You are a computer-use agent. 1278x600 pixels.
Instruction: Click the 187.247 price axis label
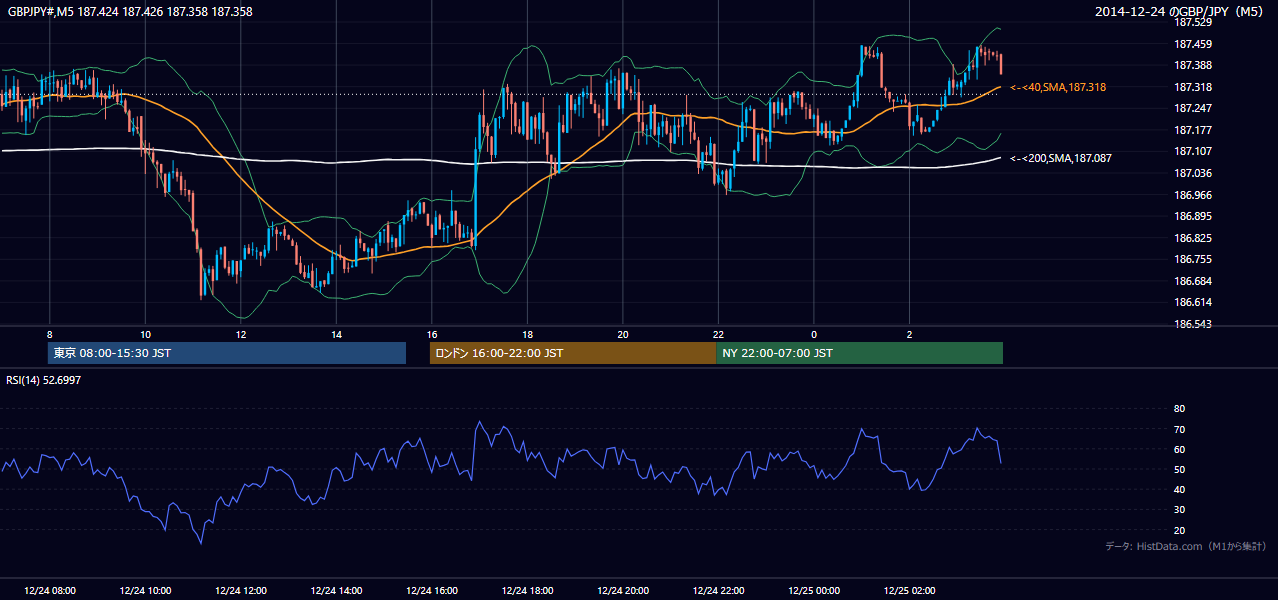click(1192, 108)
